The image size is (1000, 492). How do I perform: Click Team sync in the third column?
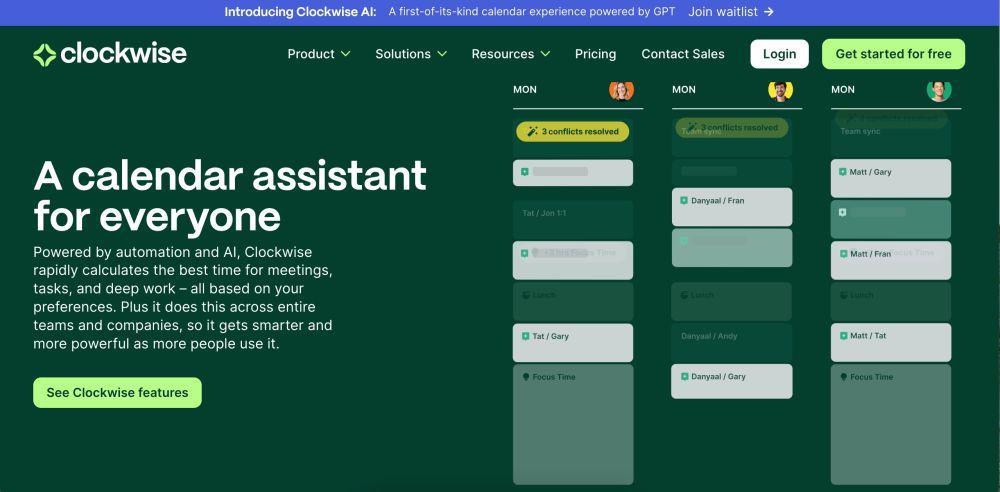point(890,137)
